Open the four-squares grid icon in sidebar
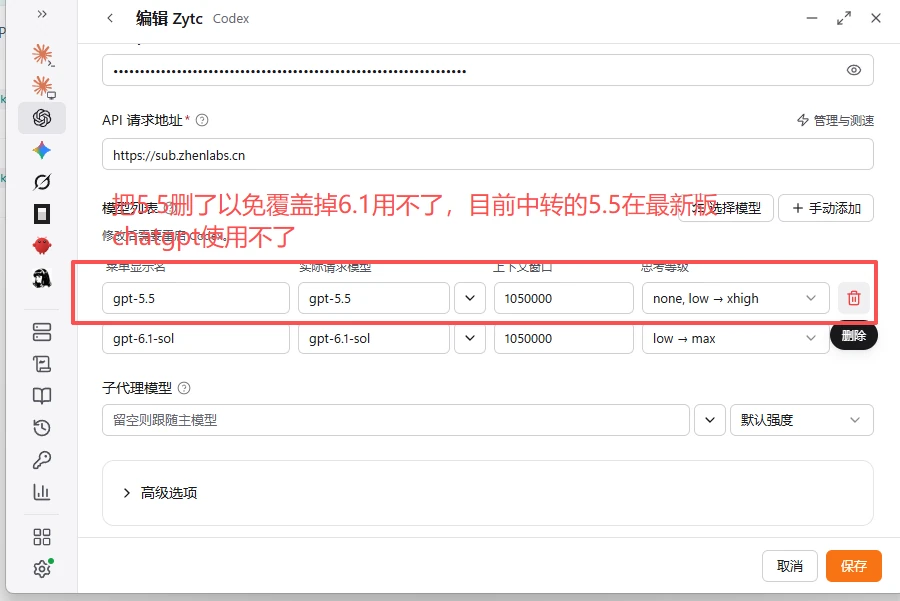900x601 pixels. pyautogui.click(x=42, y=537)
